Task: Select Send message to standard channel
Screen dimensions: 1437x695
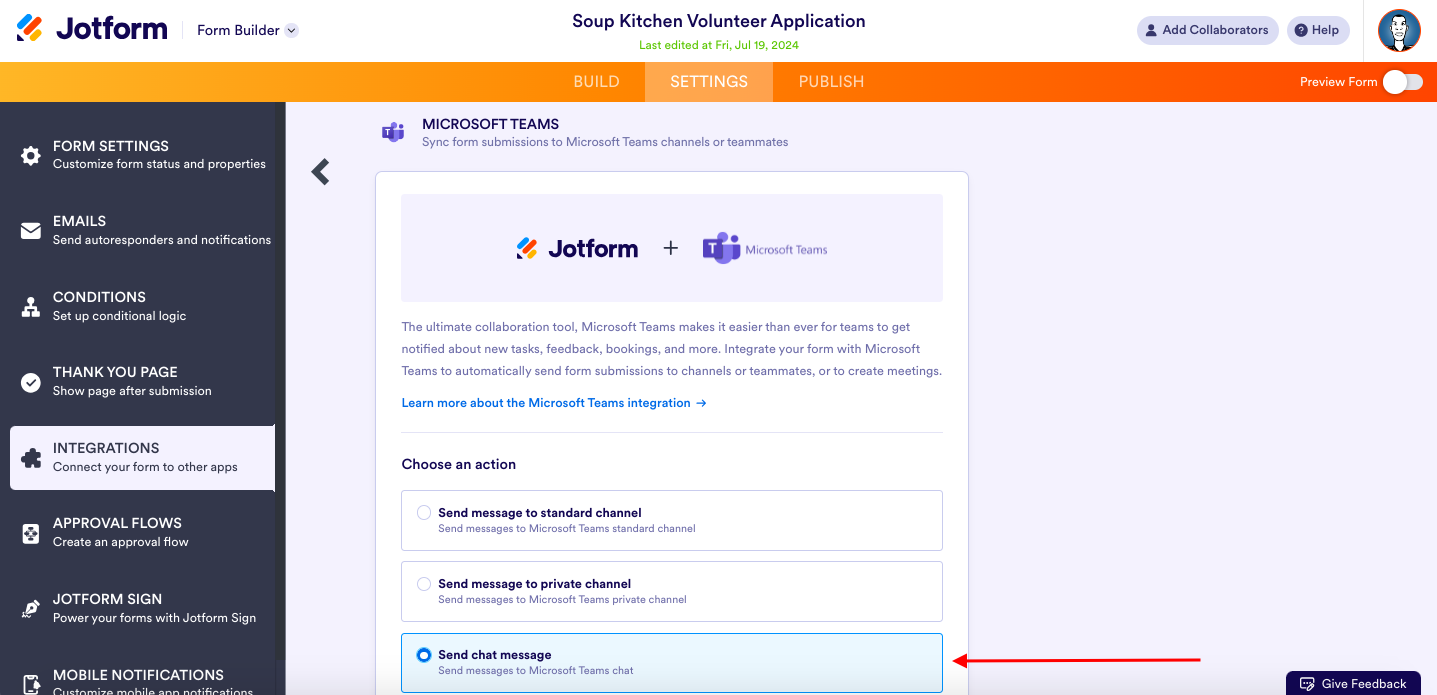Action: coord(672,520)
